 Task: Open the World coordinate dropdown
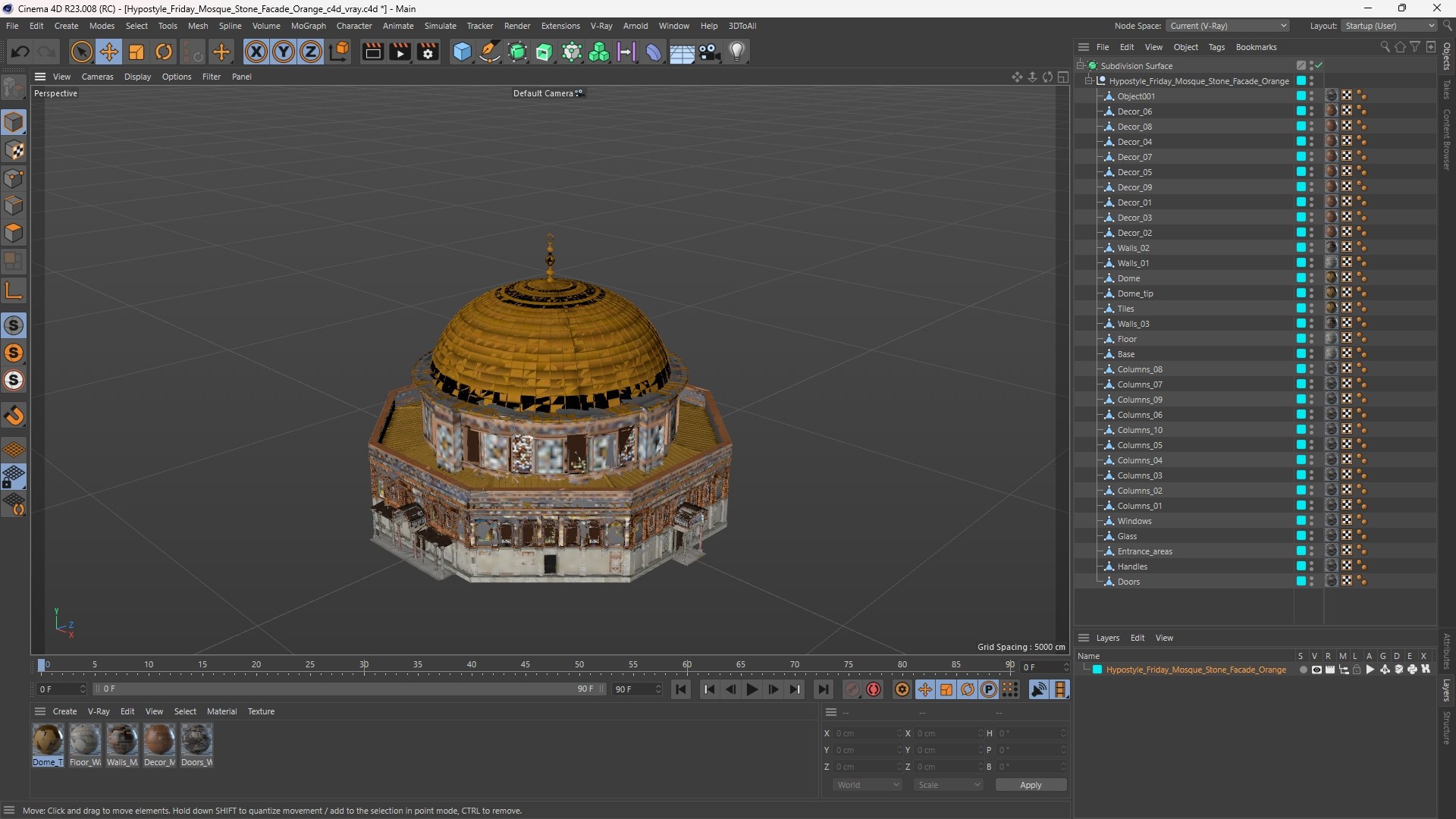[x=868, y=785]
